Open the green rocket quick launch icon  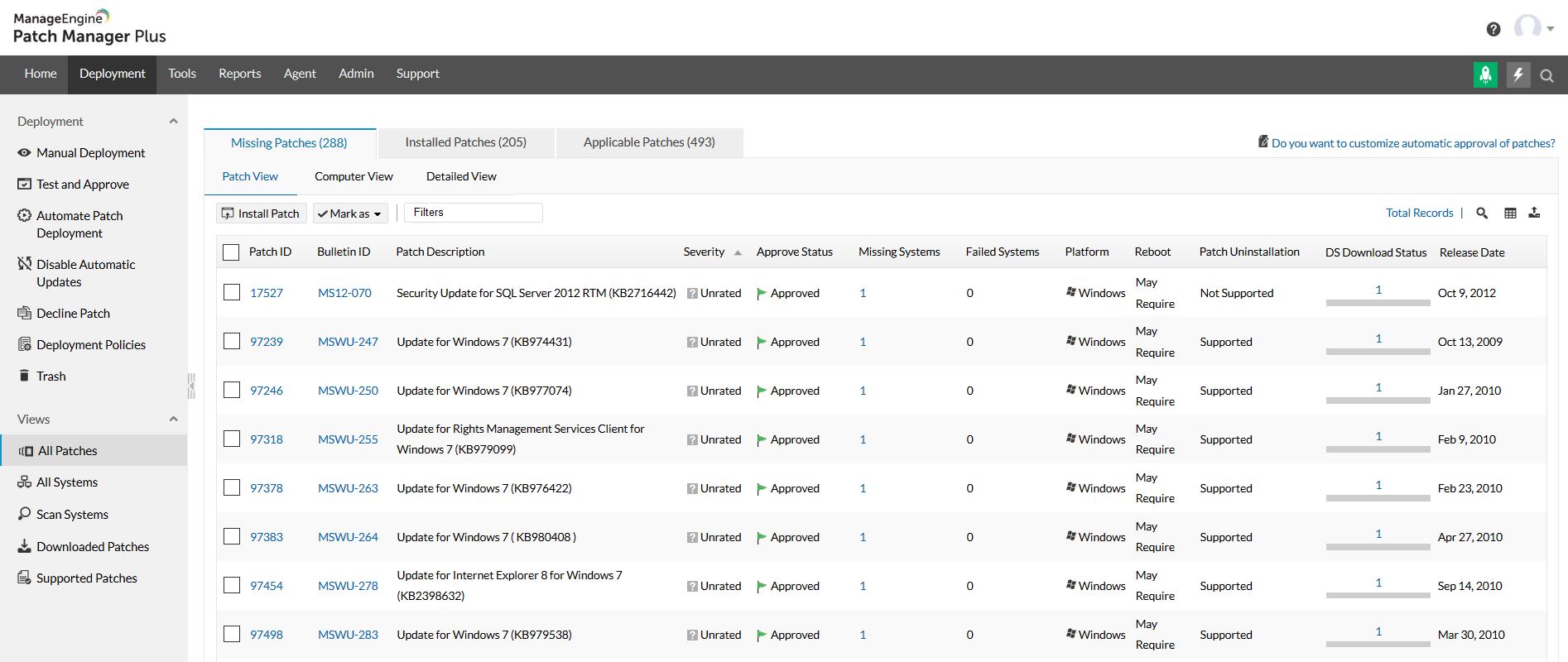coord(1485,74)
